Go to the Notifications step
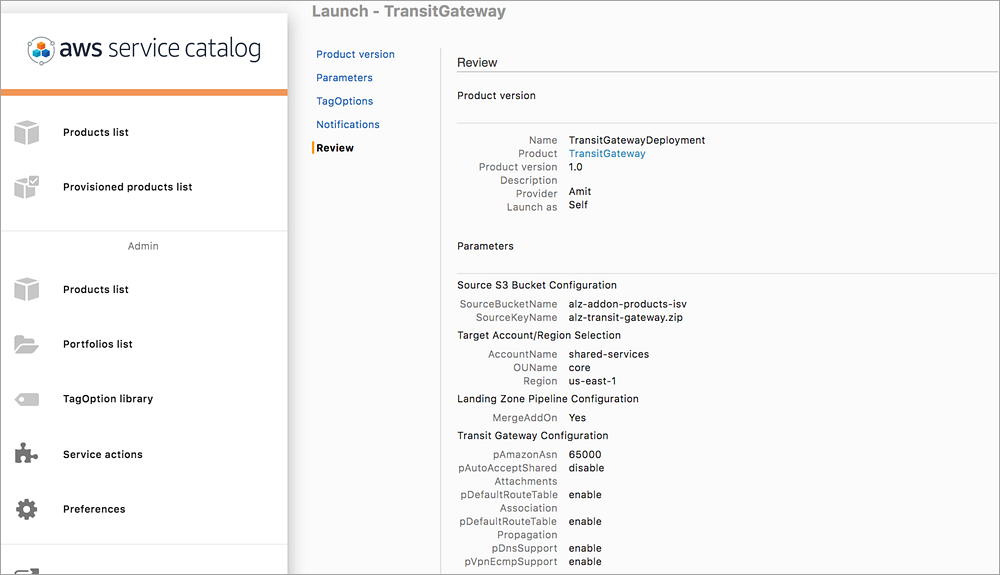 click(x=348, y=124)
